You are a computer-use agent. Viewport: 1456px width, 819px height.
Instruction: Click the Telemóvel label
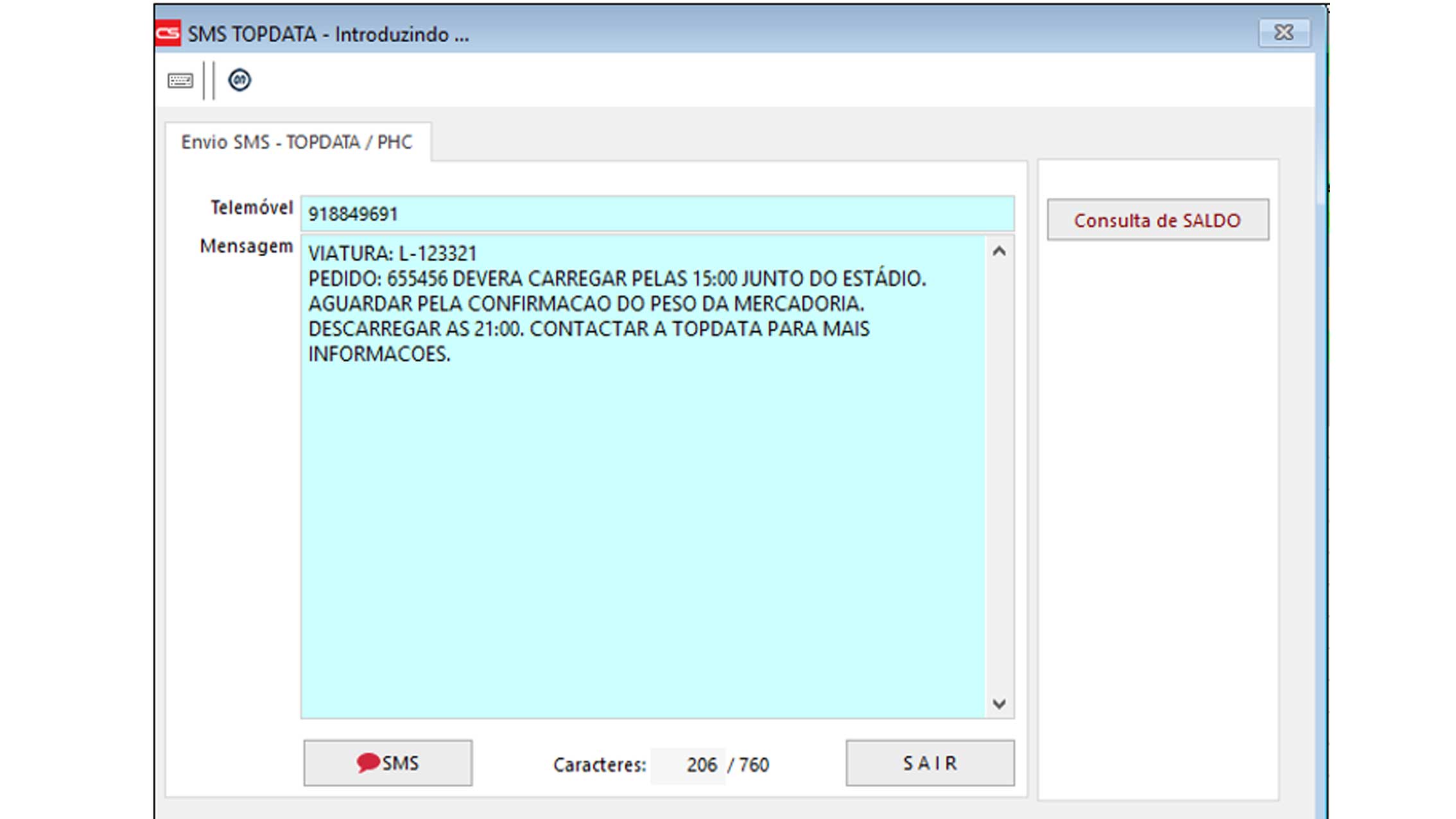tap(252, 207)
